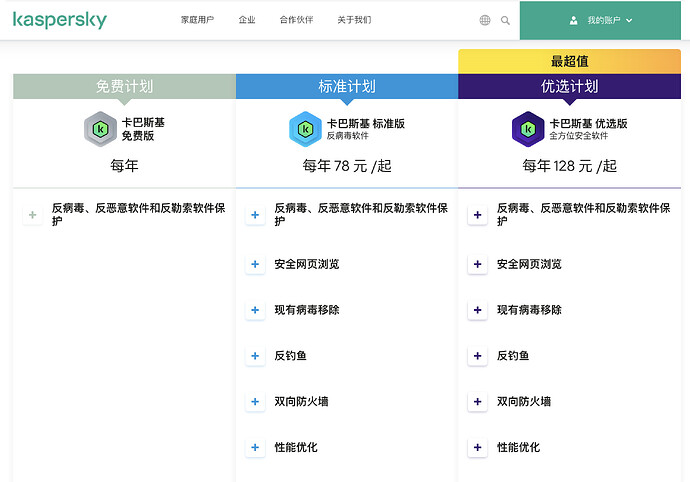Click the 卡巴斯基 优选版 hexagon product icon
Screen dimensions: 690x482
528,129
